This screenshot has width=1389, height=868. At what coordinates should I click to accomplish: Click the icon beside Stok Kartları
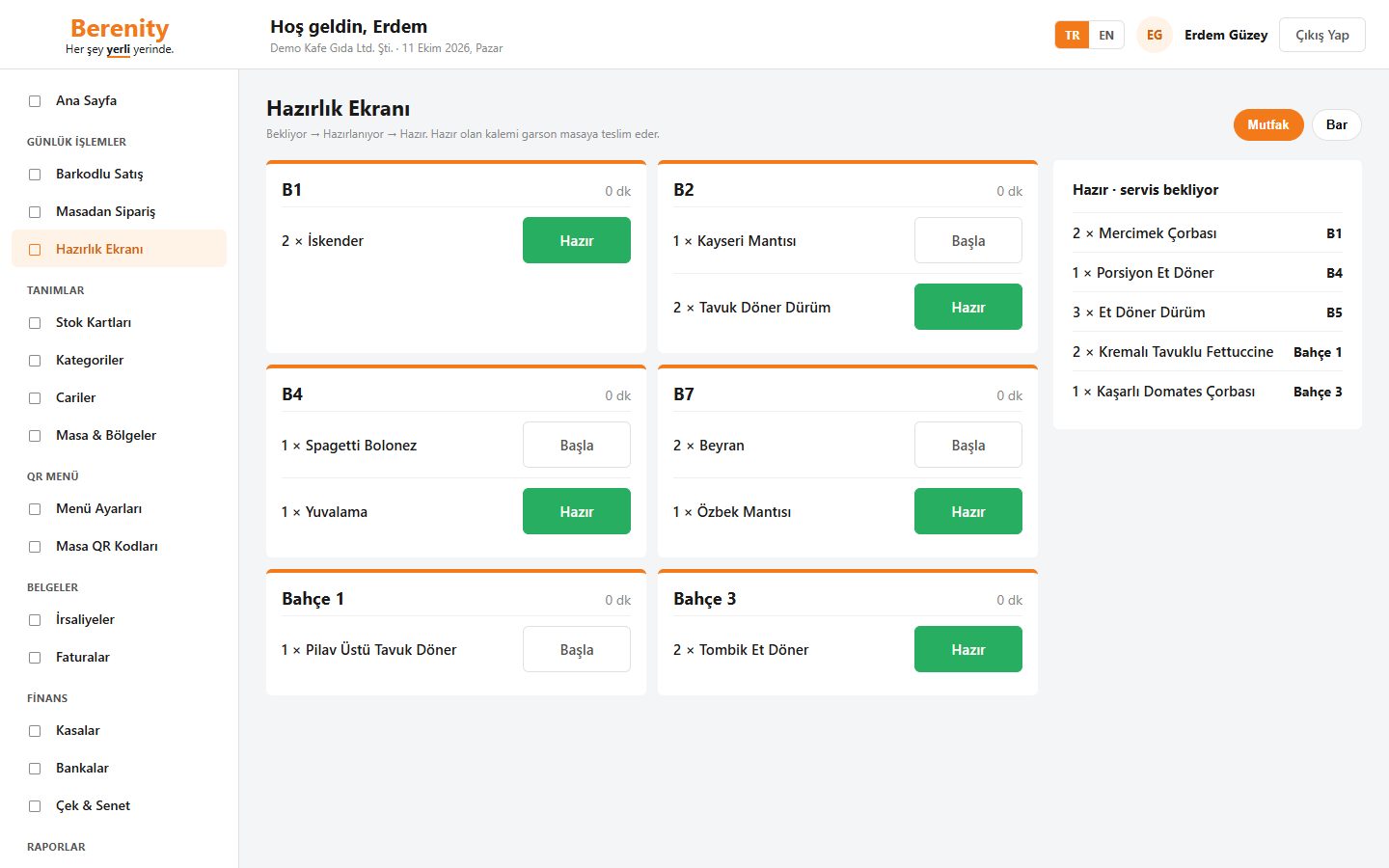35,323
